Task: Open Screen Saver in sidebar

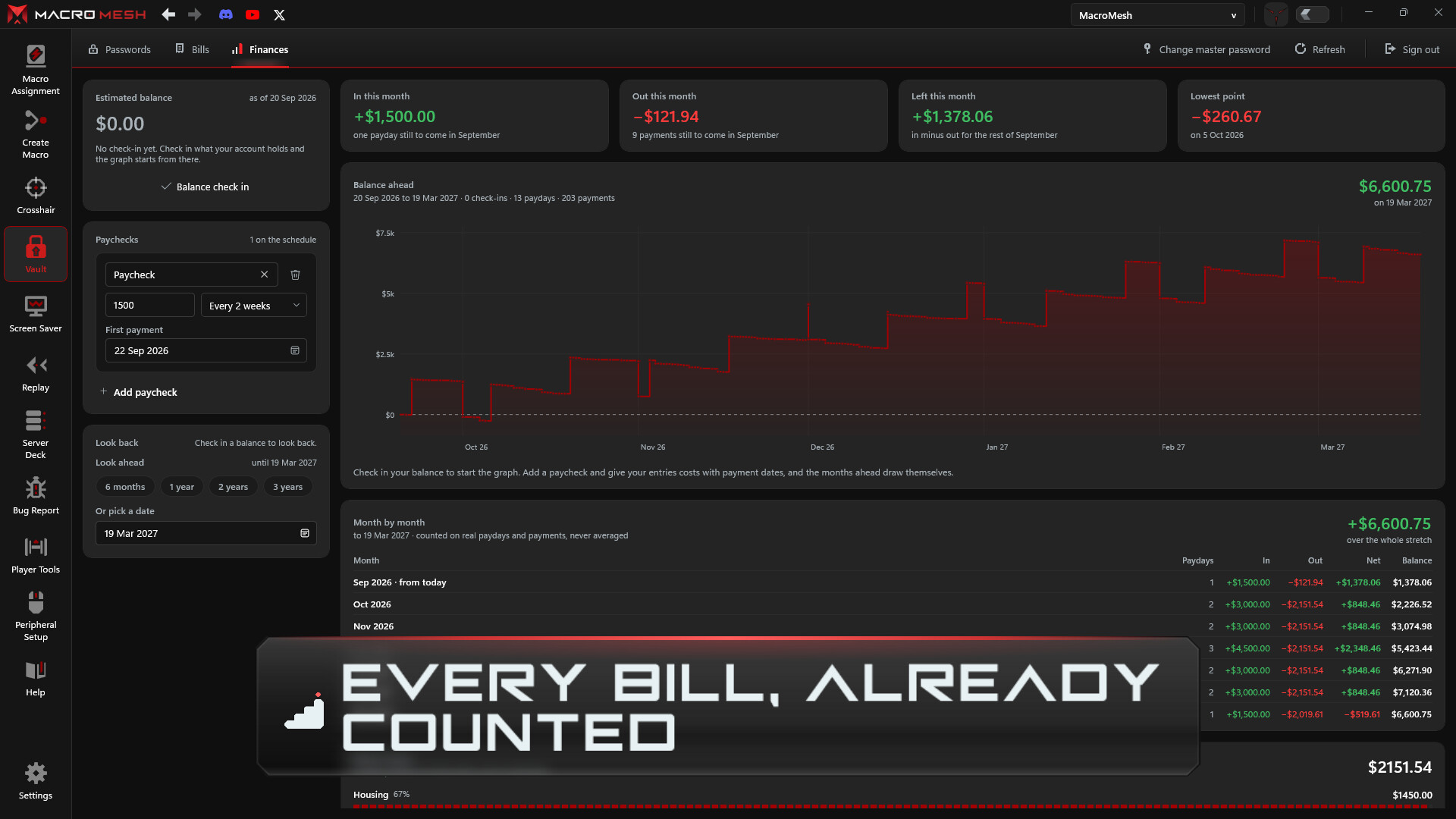Action: click(36, 314)
